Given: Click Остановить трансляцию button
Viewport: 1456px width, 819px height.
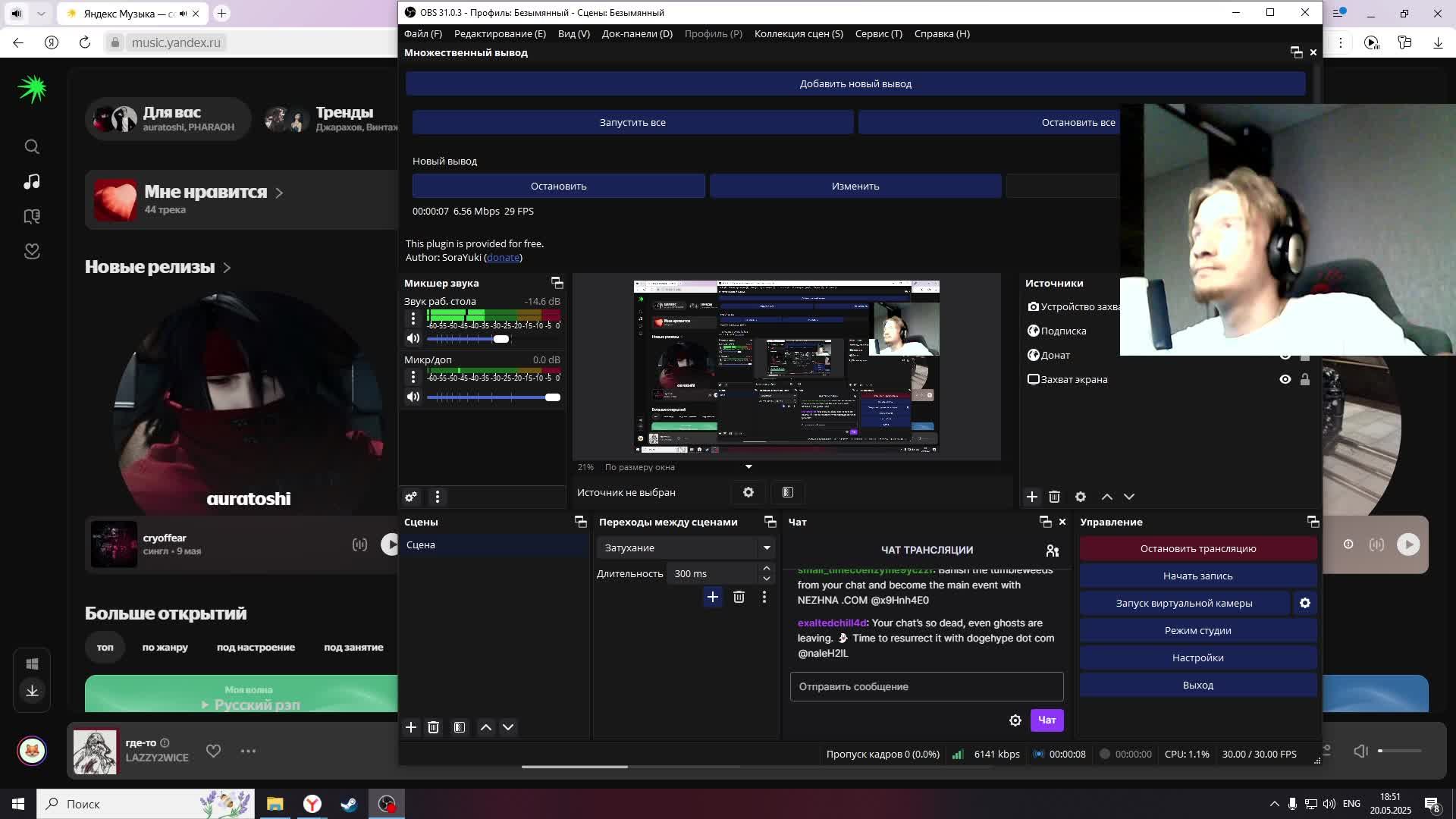Looking at the screenshot, I should coord(1197,548).
